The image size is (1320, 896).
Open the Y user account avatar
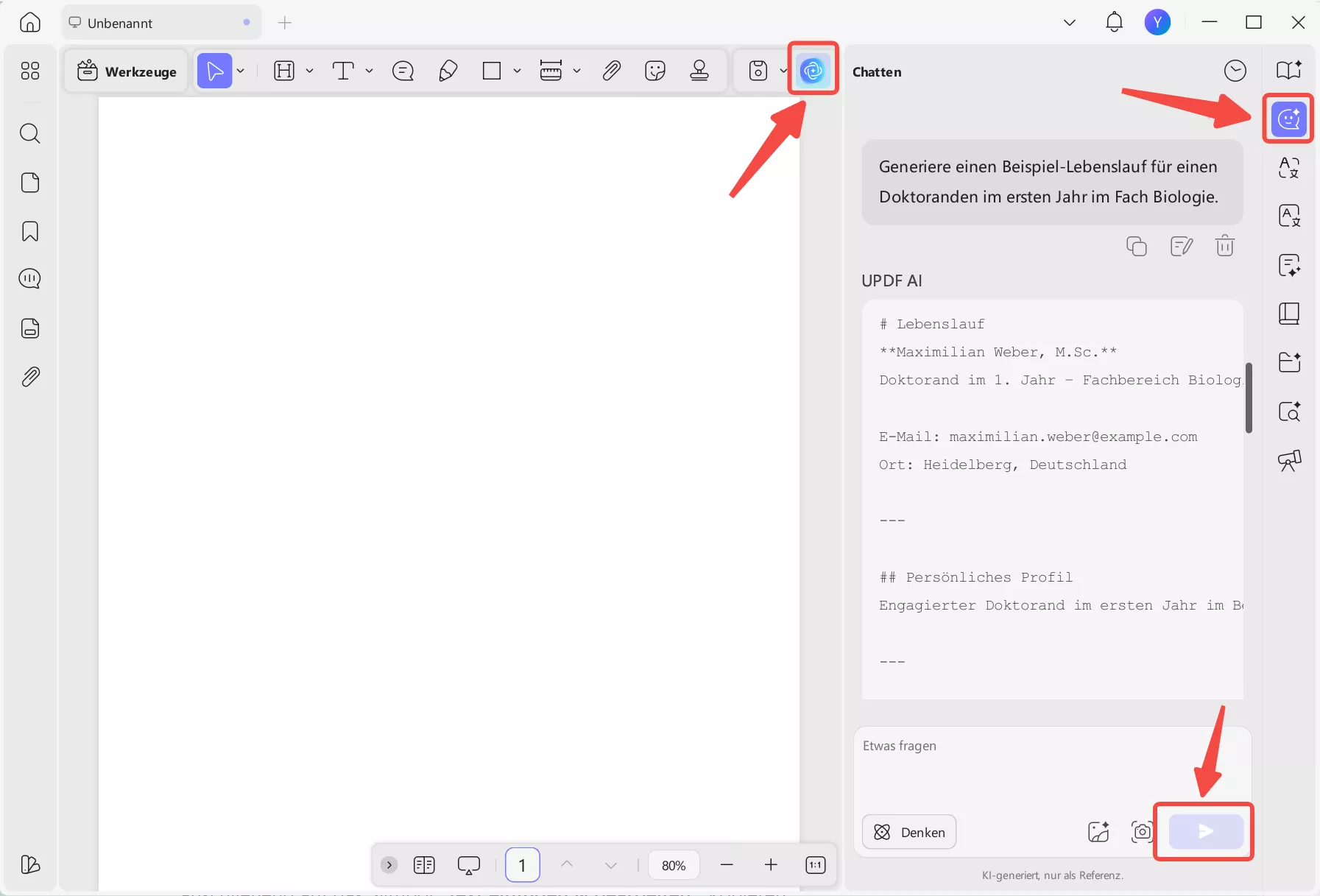click(1157, 23)
